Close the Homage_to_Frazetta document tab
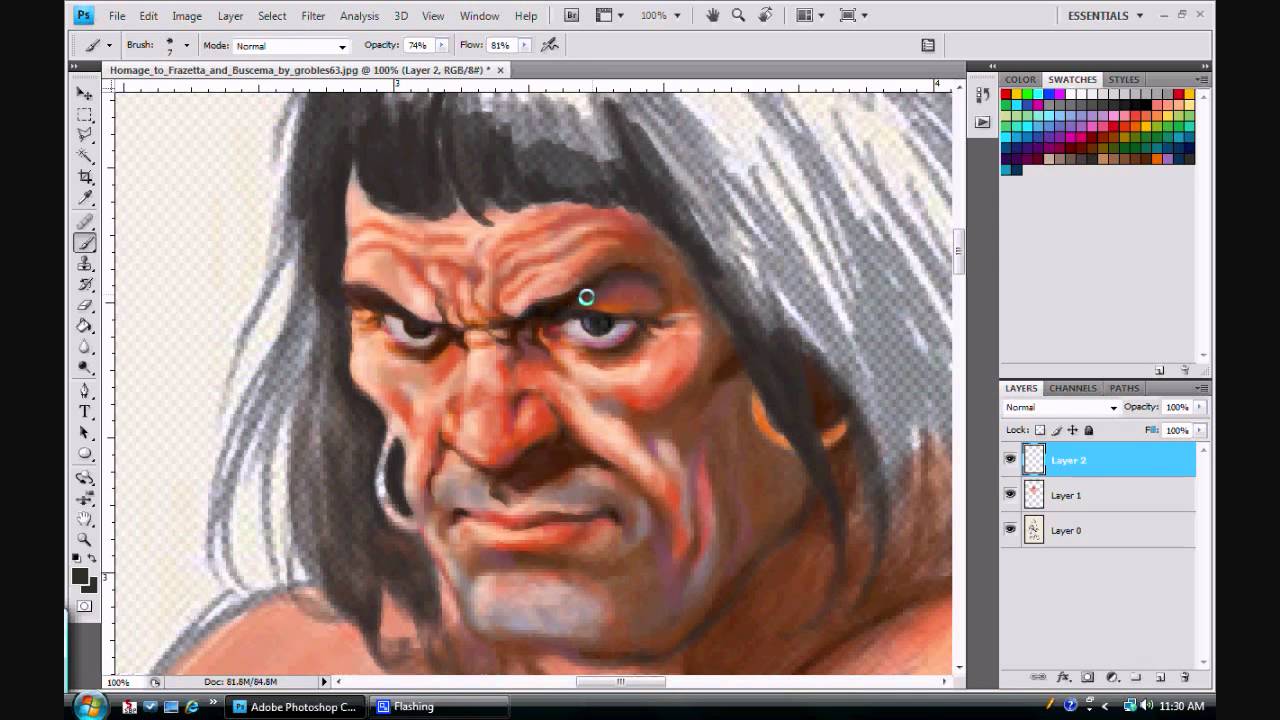This screenshot has height=720, width=1280. point(500,70)
